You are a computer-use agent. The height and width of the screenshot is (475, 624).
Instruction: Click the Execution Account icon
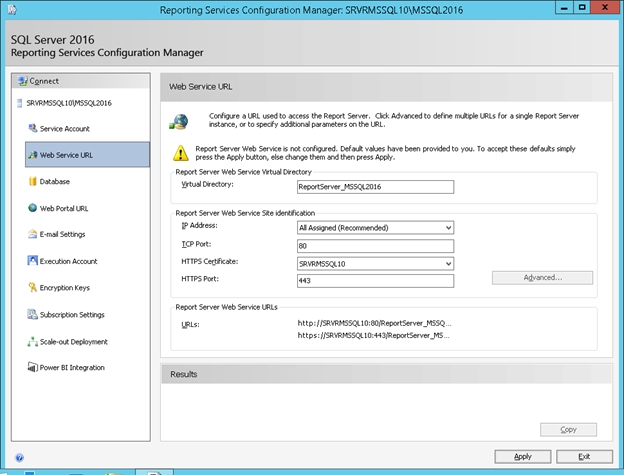32,261
